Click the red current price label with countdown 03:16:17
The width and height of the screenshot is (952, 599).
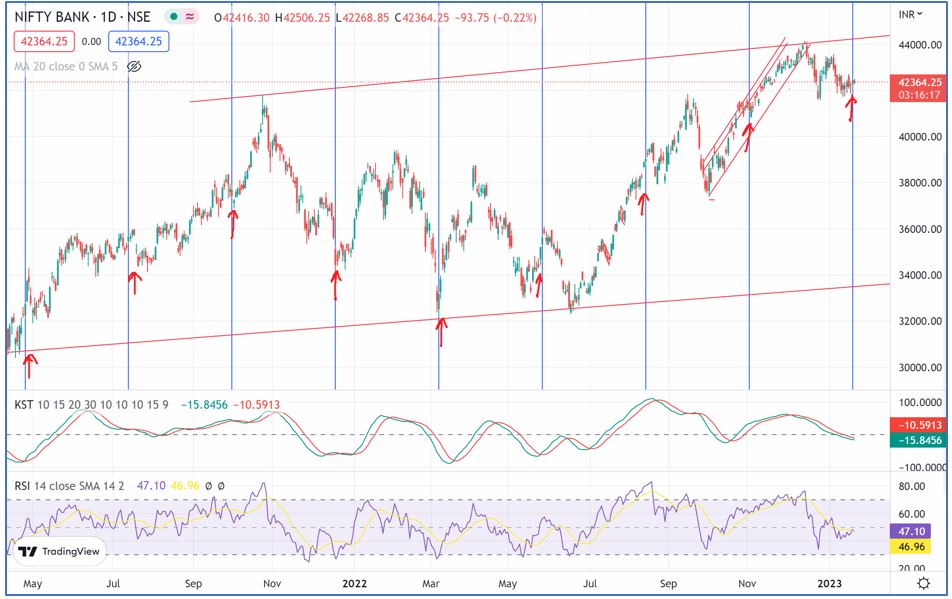pos(919,89)
